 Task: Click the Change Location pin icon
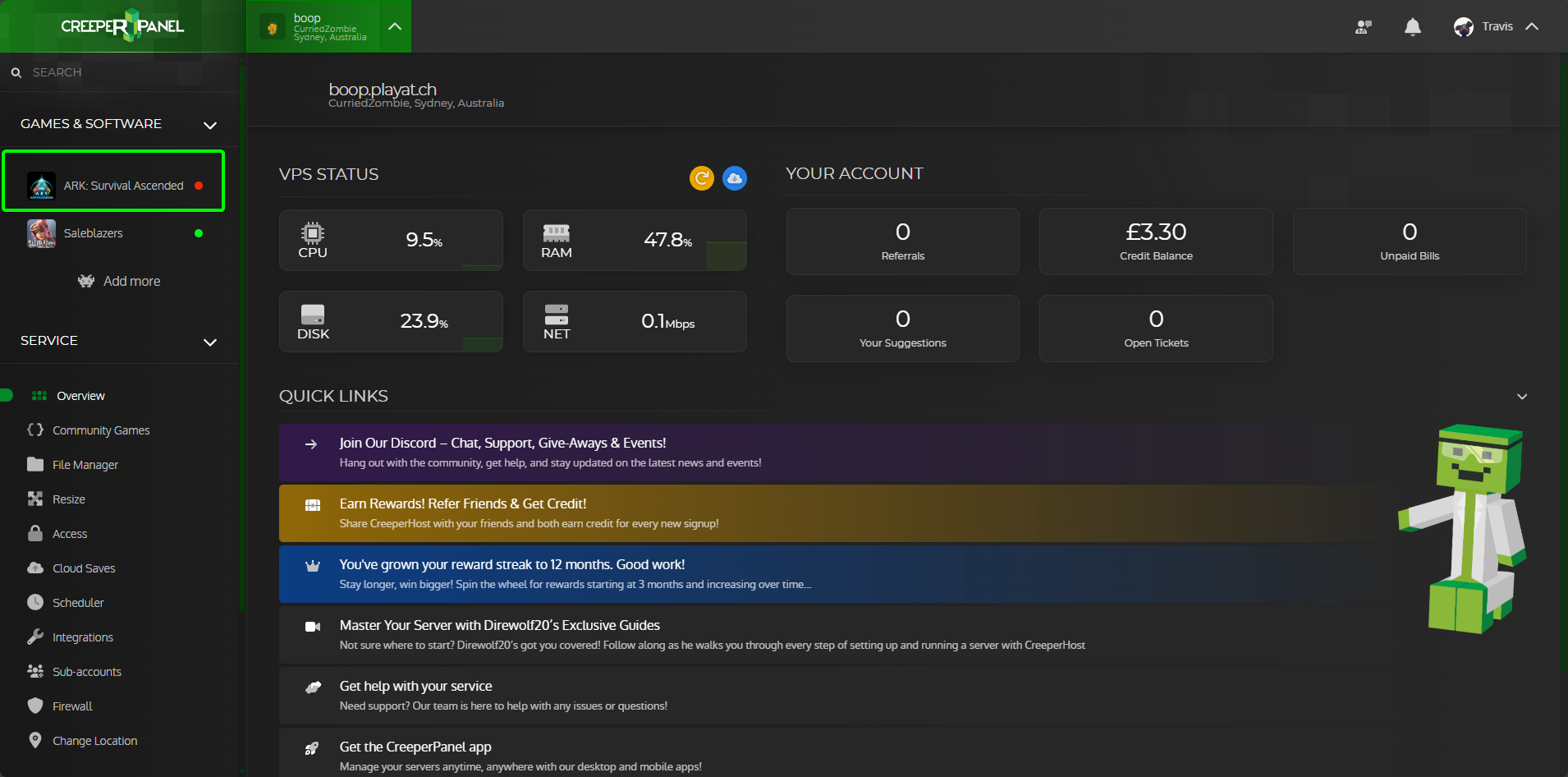(x=35, y=740)
